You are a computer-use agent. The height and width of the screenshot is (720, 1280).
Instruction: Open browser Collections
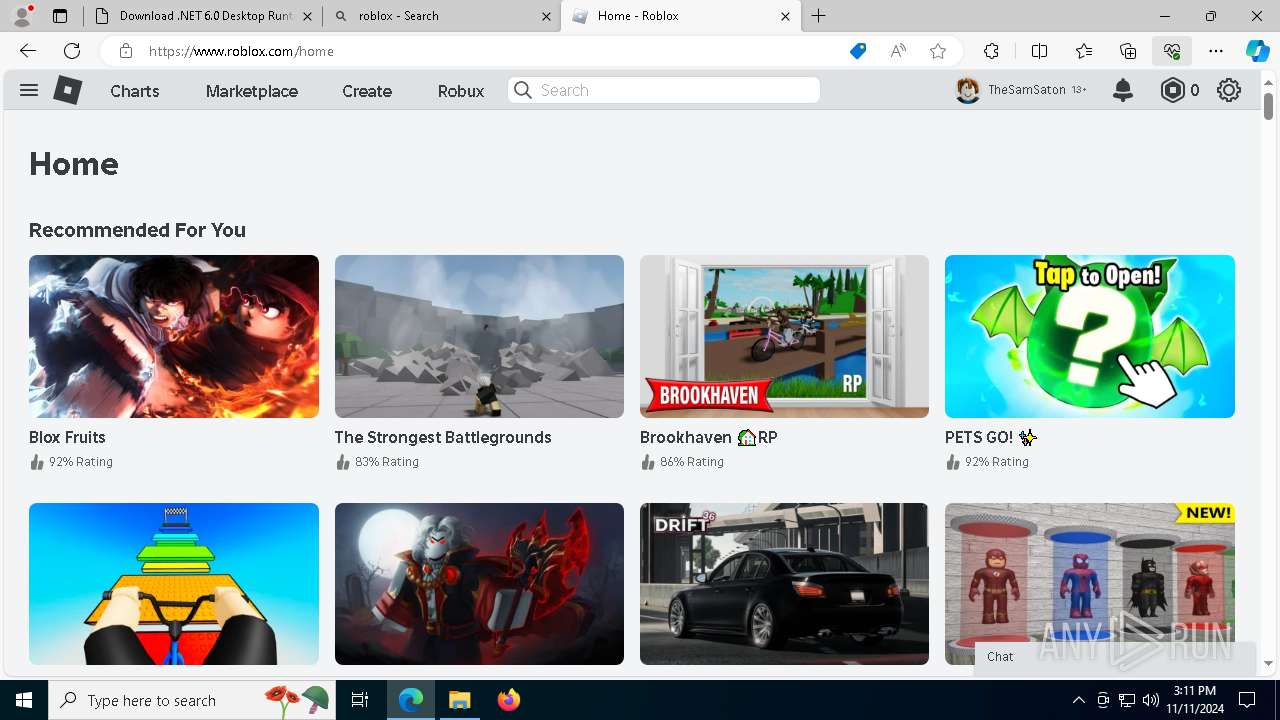coord(1128,51)
